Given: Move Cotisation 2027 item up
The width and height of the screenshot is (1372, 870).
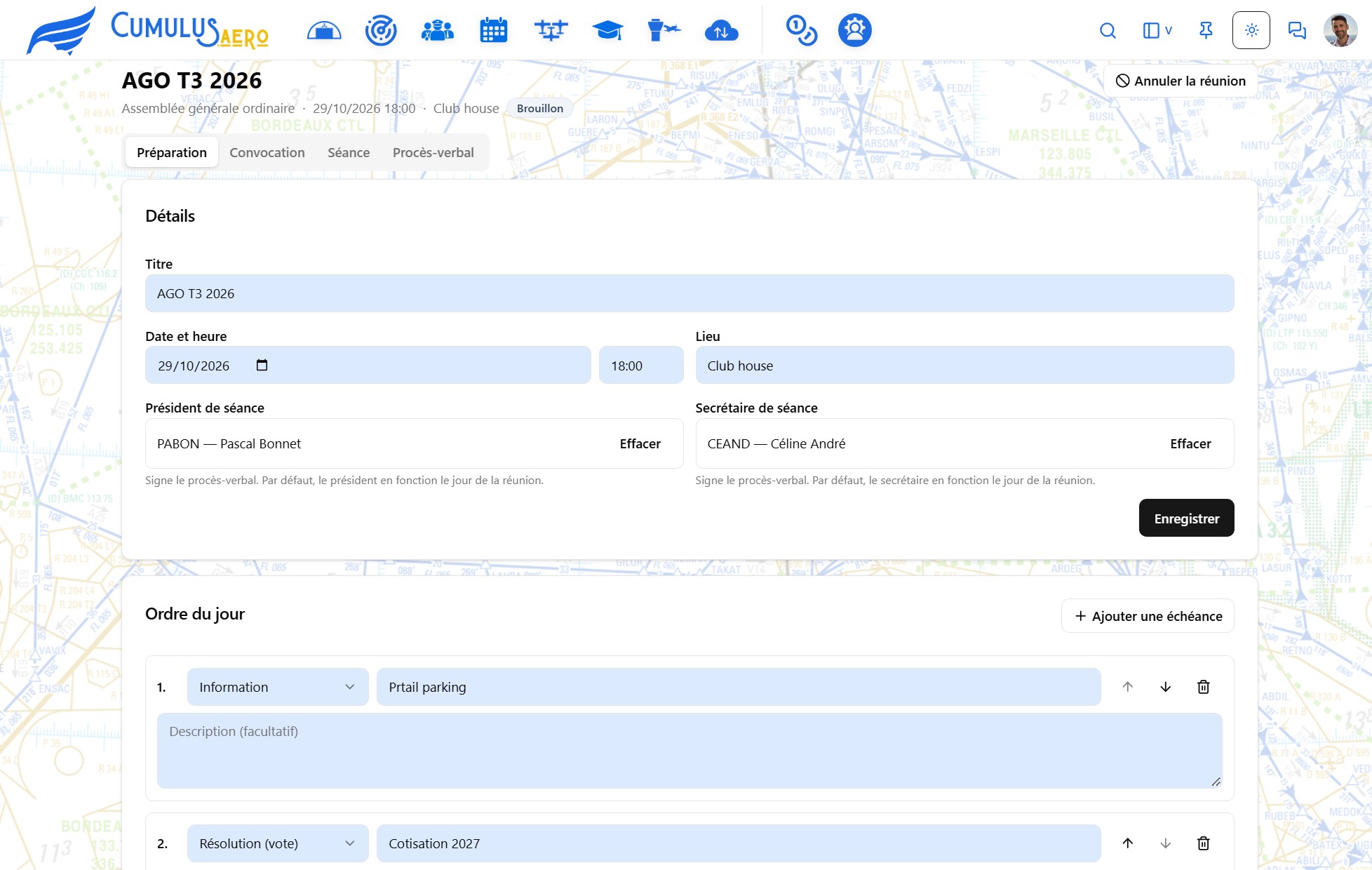Looking at the screenshot, I should click(1128, 843).
